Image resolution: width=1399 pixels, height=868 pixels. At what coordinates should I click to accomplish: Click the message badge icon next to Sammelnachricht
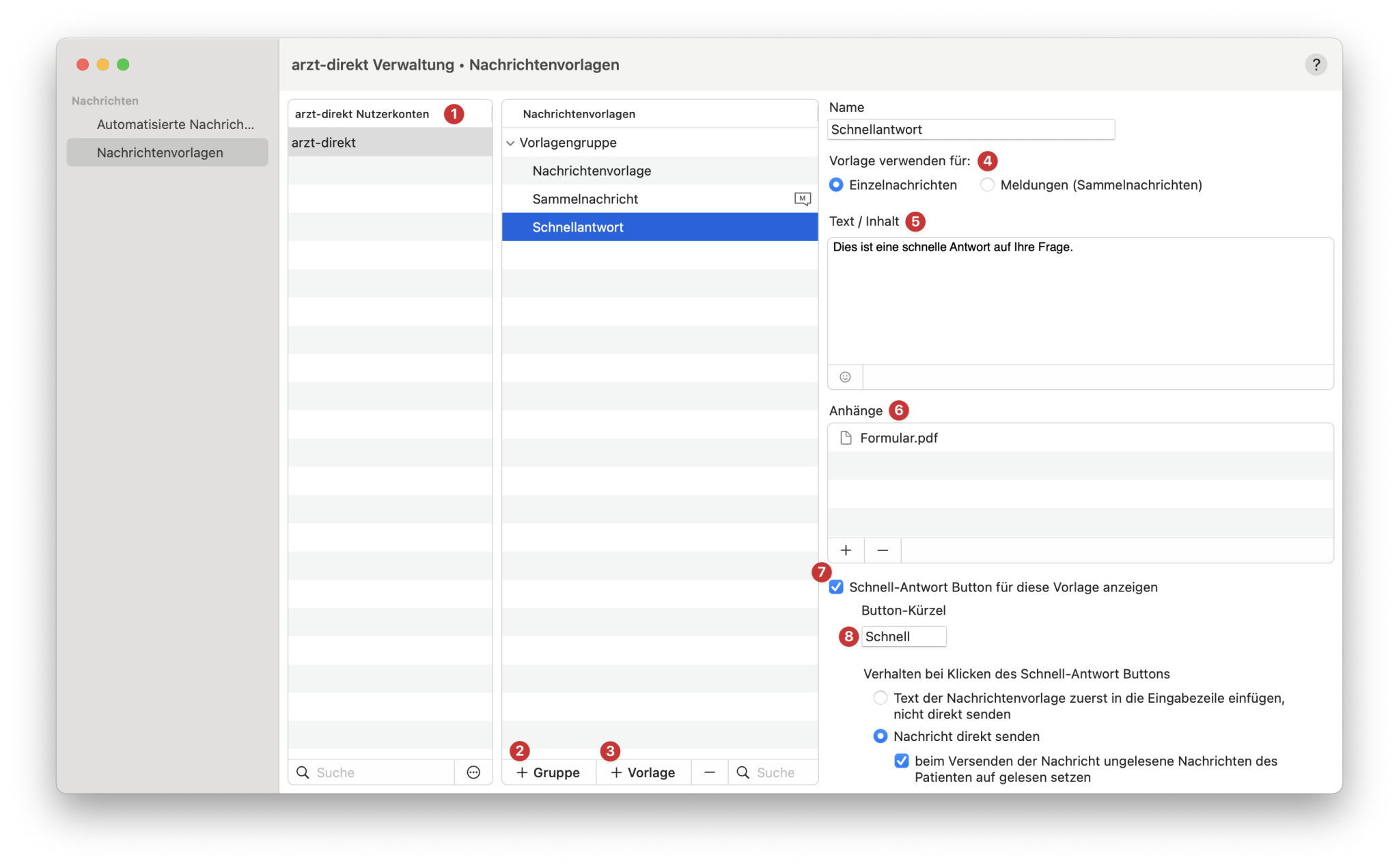click(x=803, y=198)
